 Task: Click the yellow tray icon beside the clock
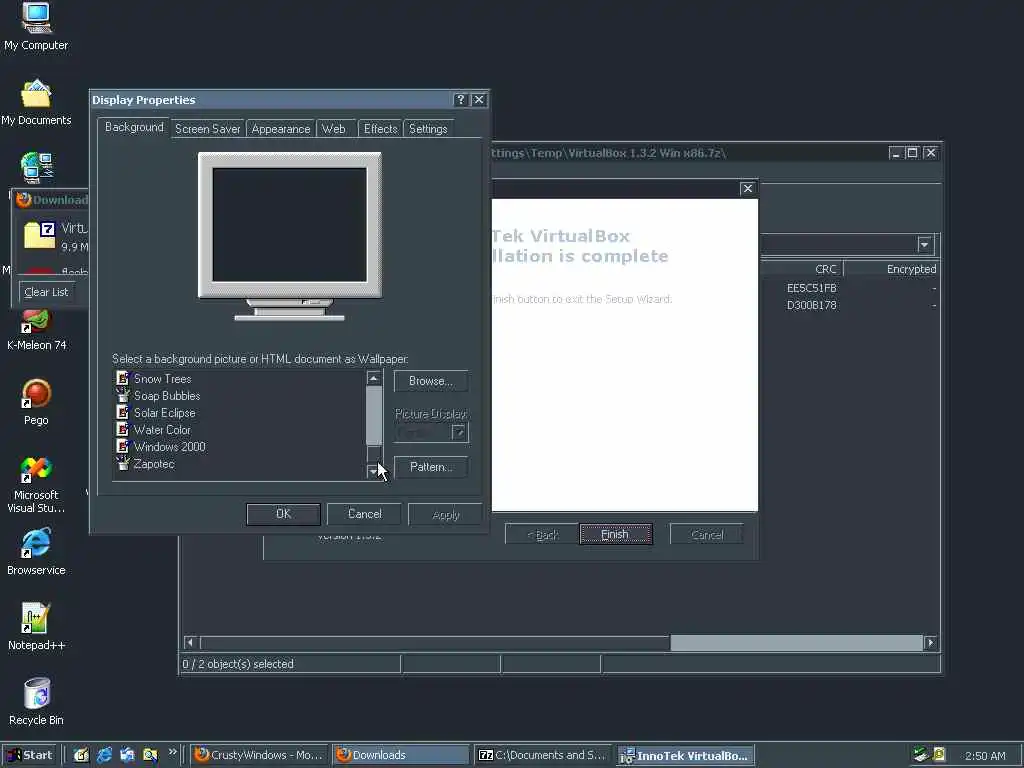939,755
